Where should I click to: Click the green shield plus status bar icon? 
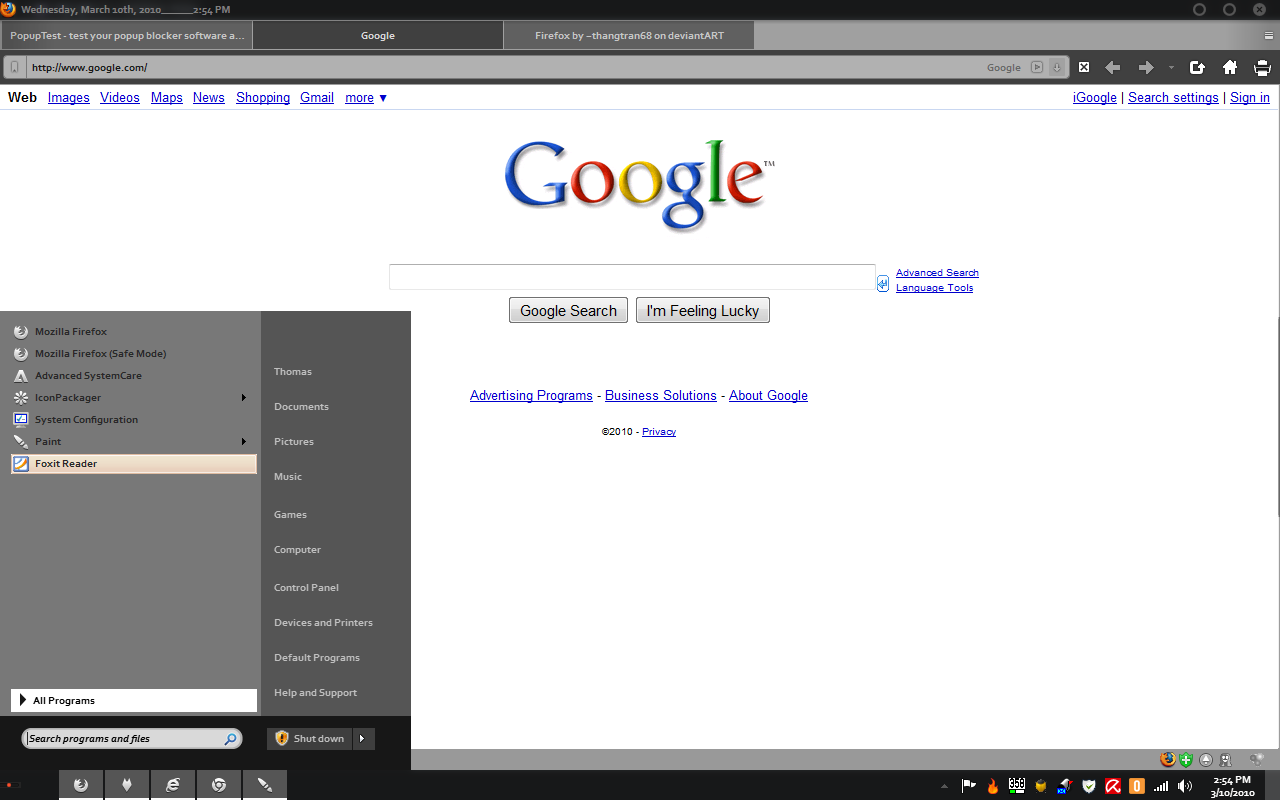click(x=1186, y=760)
